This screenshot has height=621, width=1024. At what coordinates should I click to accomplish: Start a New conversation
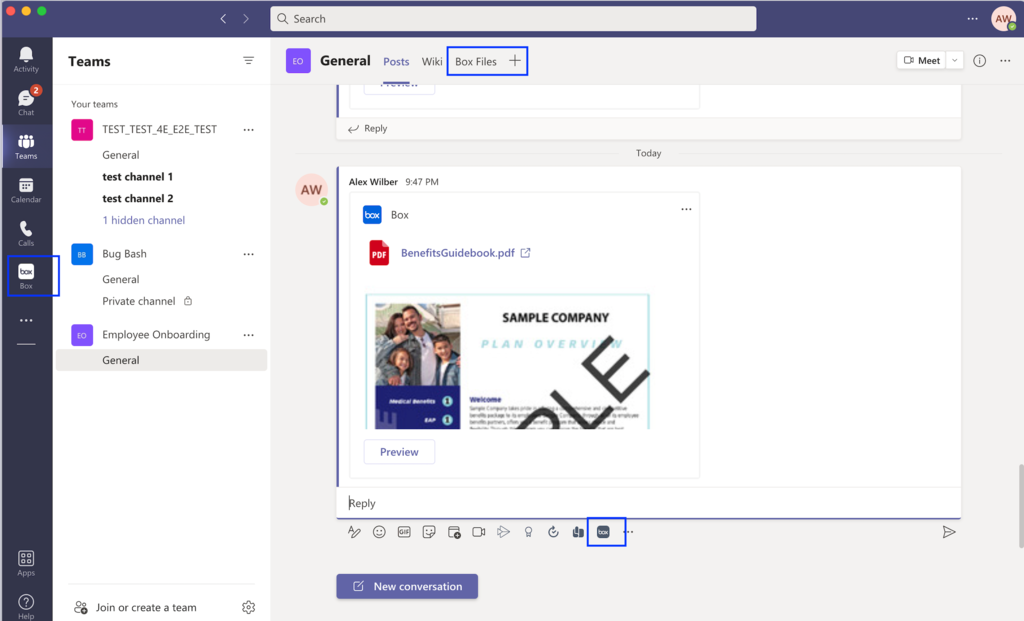[x=407, y=586]
